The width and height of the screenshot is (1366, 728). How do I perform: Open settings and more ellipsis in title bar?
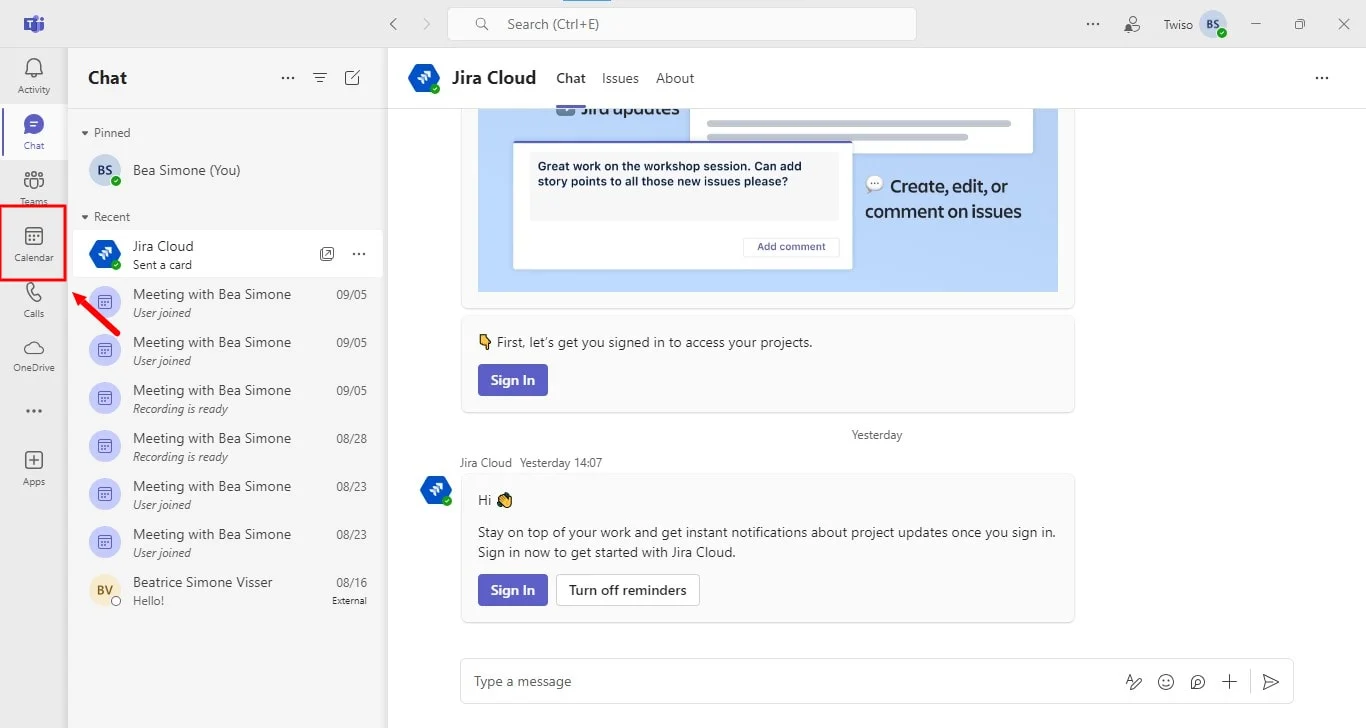tap(1093, 24)
